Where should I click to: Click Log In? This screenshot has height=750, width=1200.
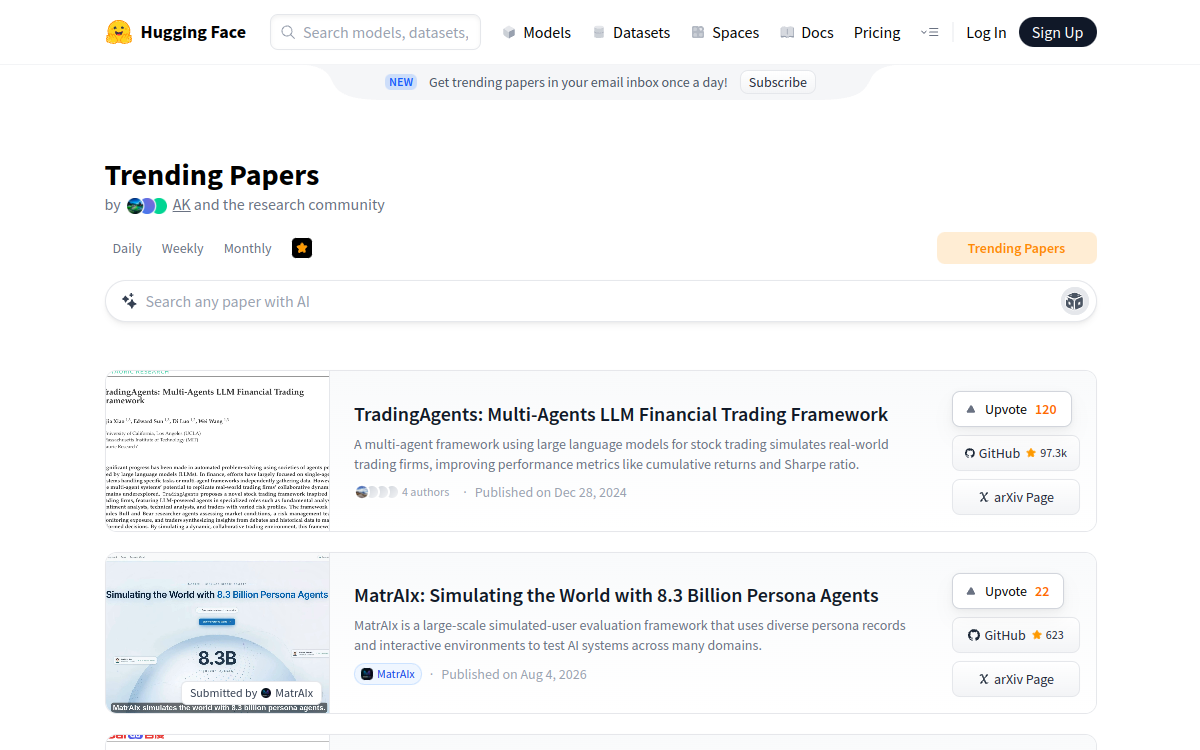coord(986,32)
